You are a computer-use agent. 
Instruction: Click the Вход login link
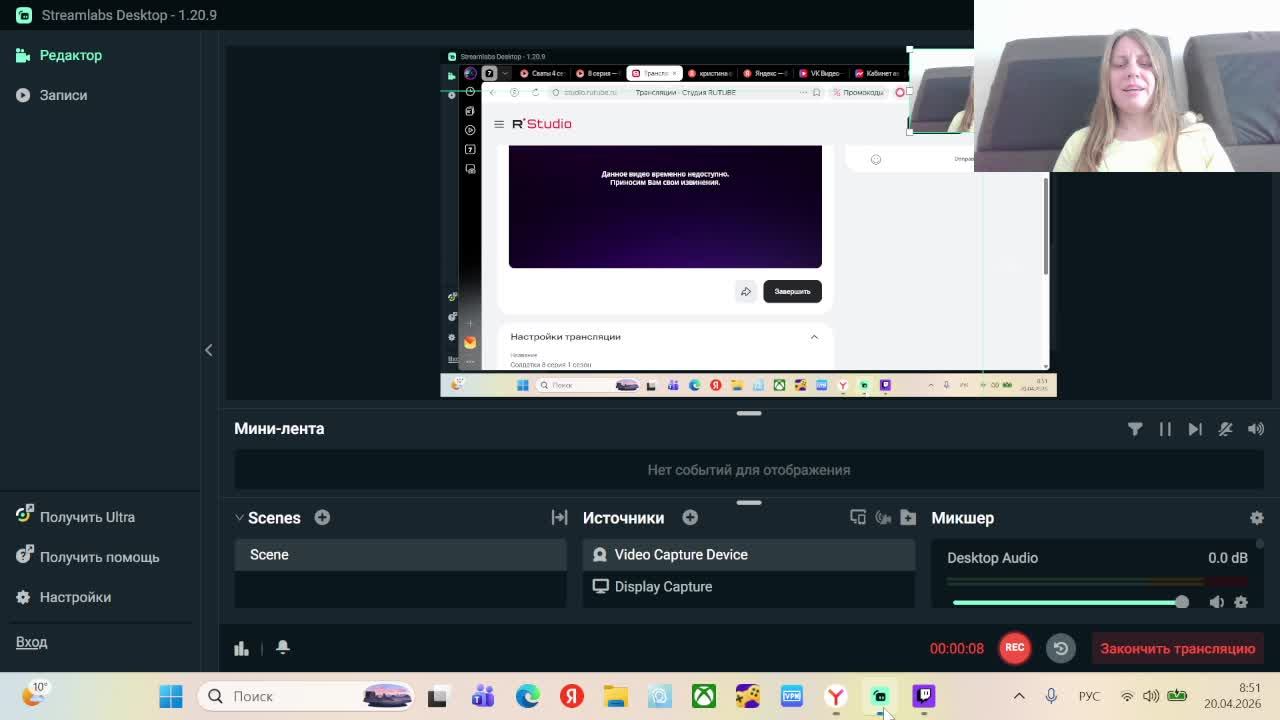(x=31, y=642)
